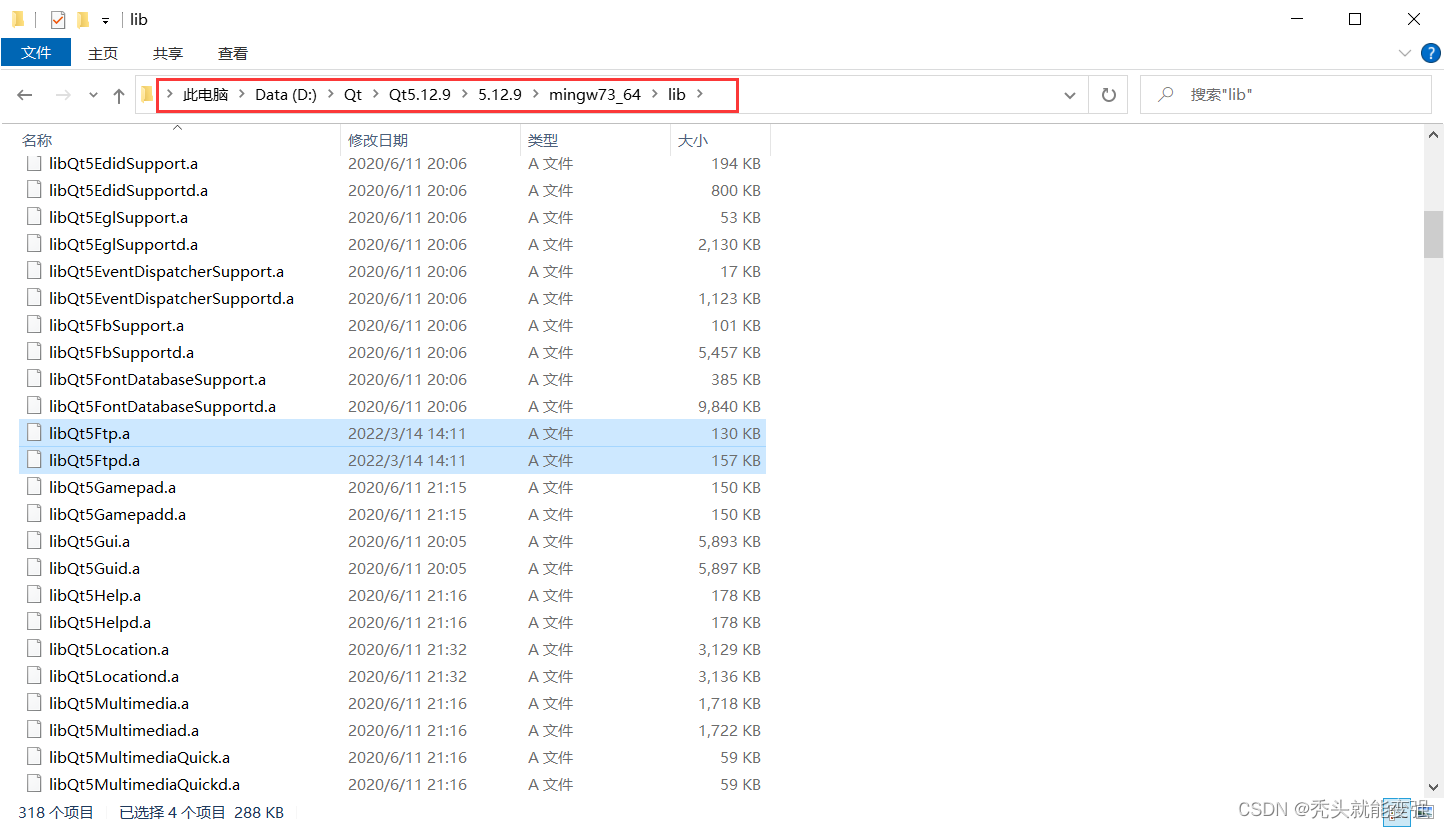
Task: Select file icon of libQt5FbSupport.a
Action: tap(35, 325)
